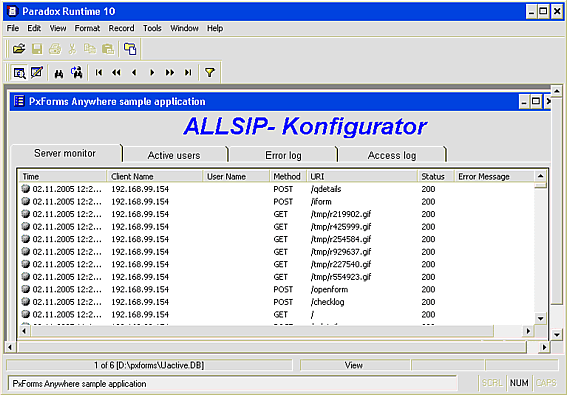Sort by the Client Name column header
The height and width of the screenshot is (395, 567).
point(155,177)
